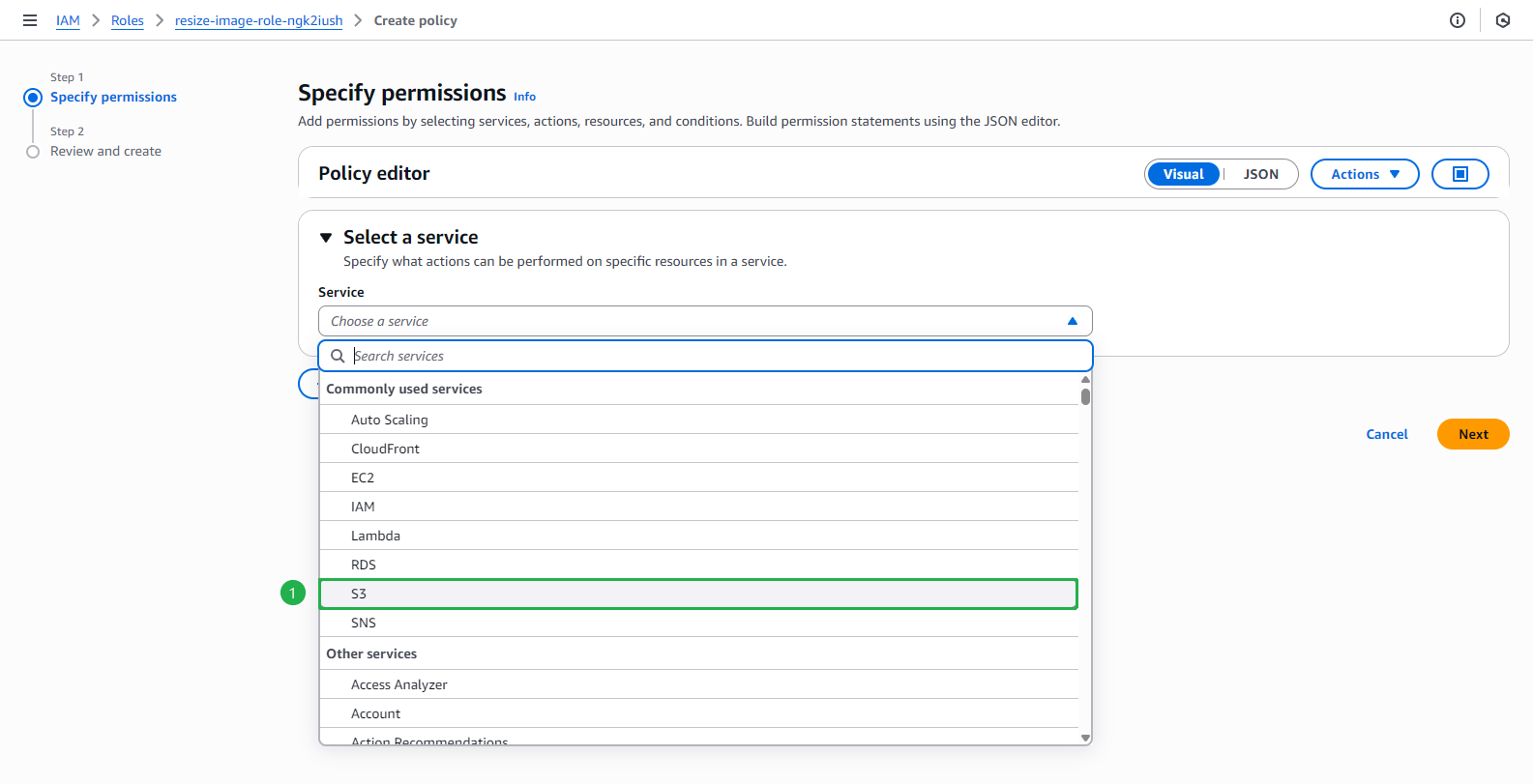Click the Review and create step label
The image size is (1533, 784).
[x=105, y=151]
